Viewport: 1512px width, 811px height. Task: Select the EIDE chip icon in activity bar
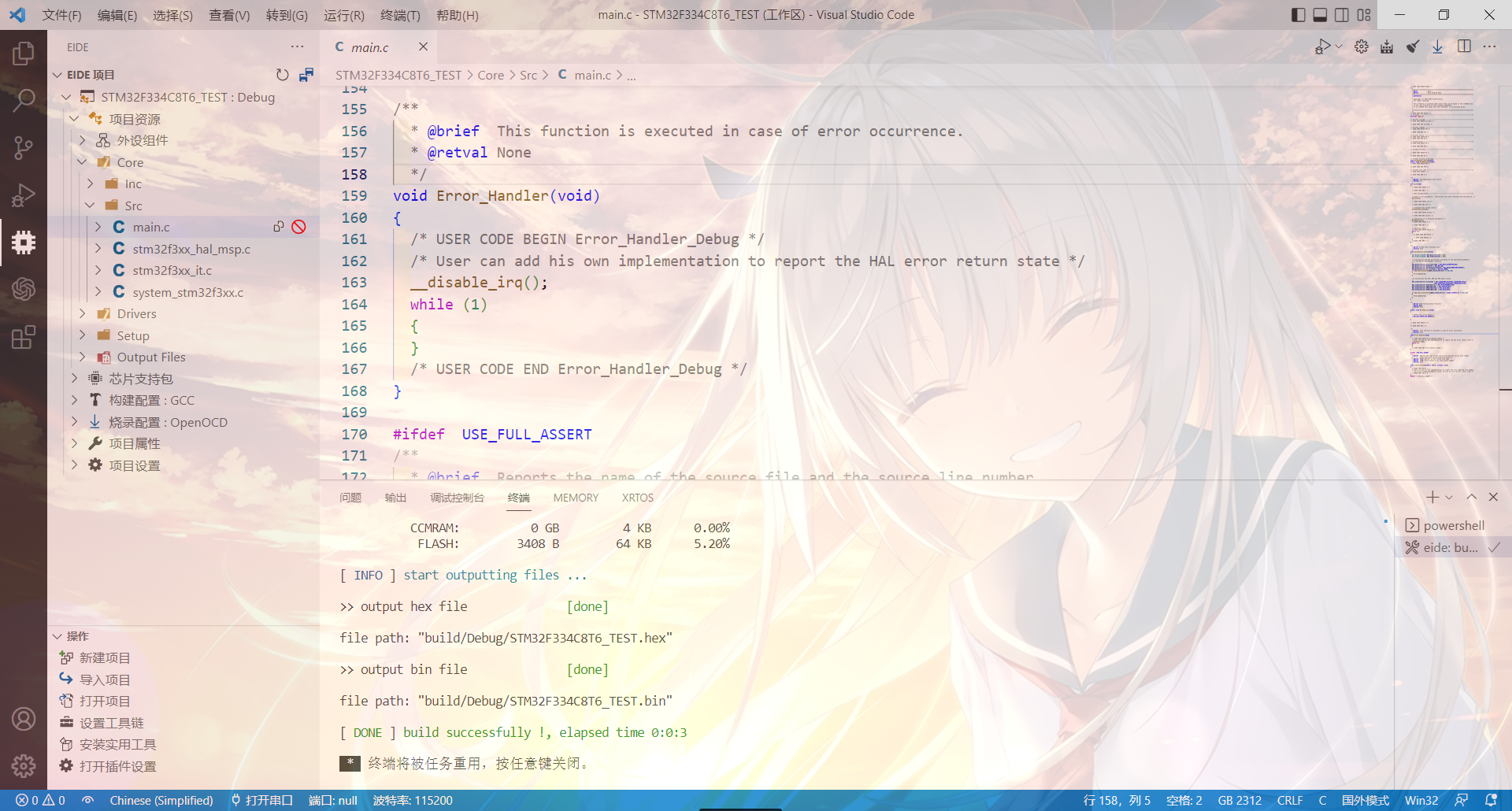click(x=24, y=243)
